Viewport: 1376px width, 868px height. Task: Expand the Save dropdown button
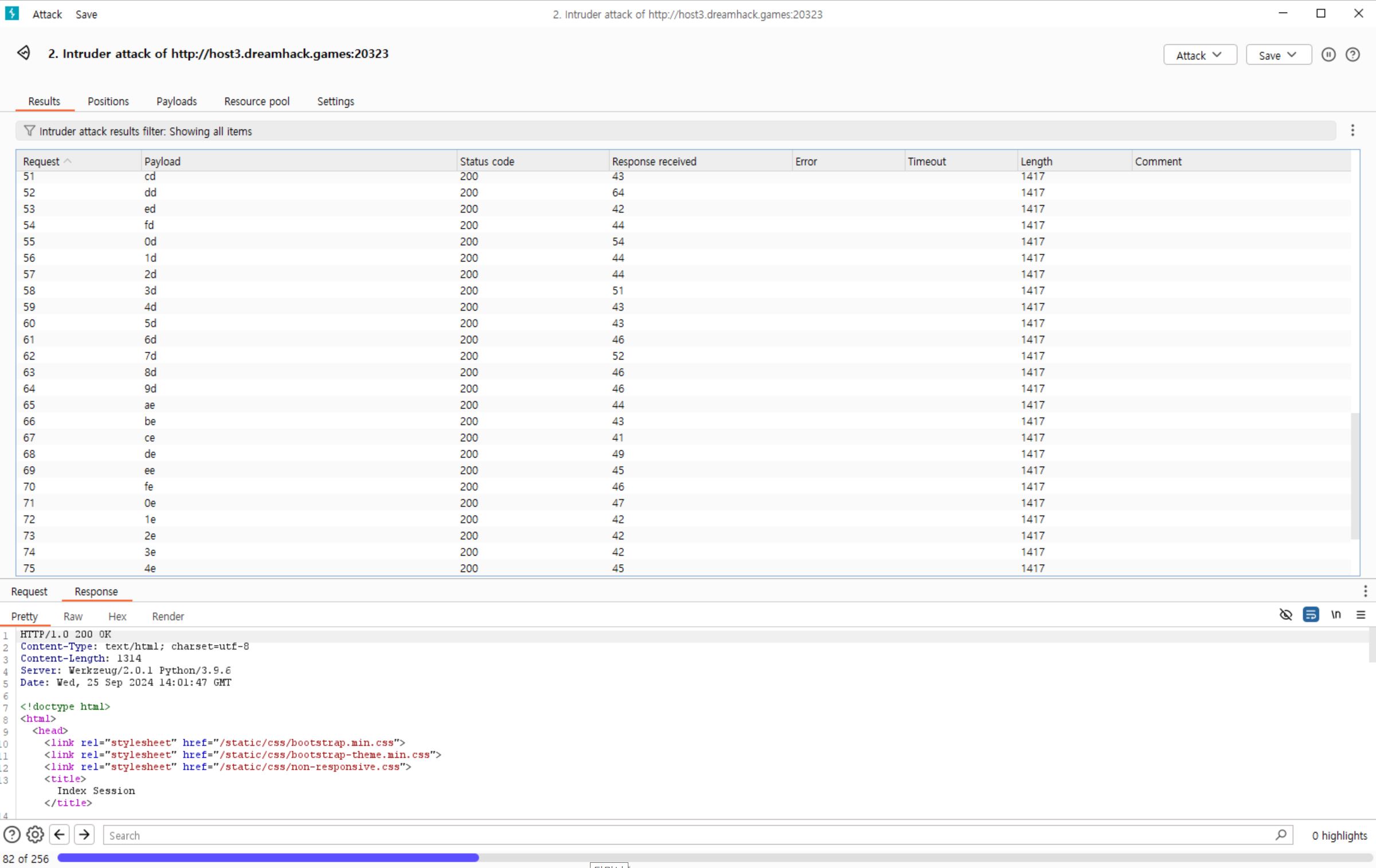point(1278,55)
